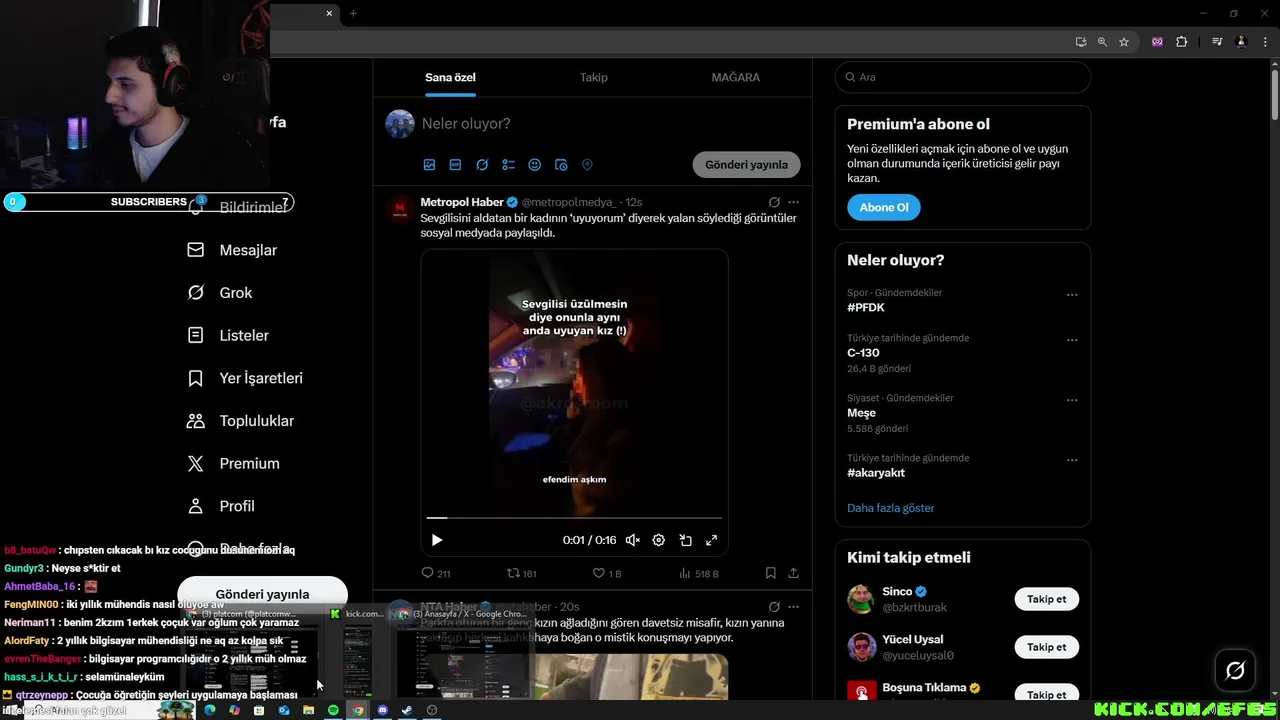This screenshot has width=1280, height=720.
Task: Open floating Grok button at bottom right
Action: pos(1235,670)
